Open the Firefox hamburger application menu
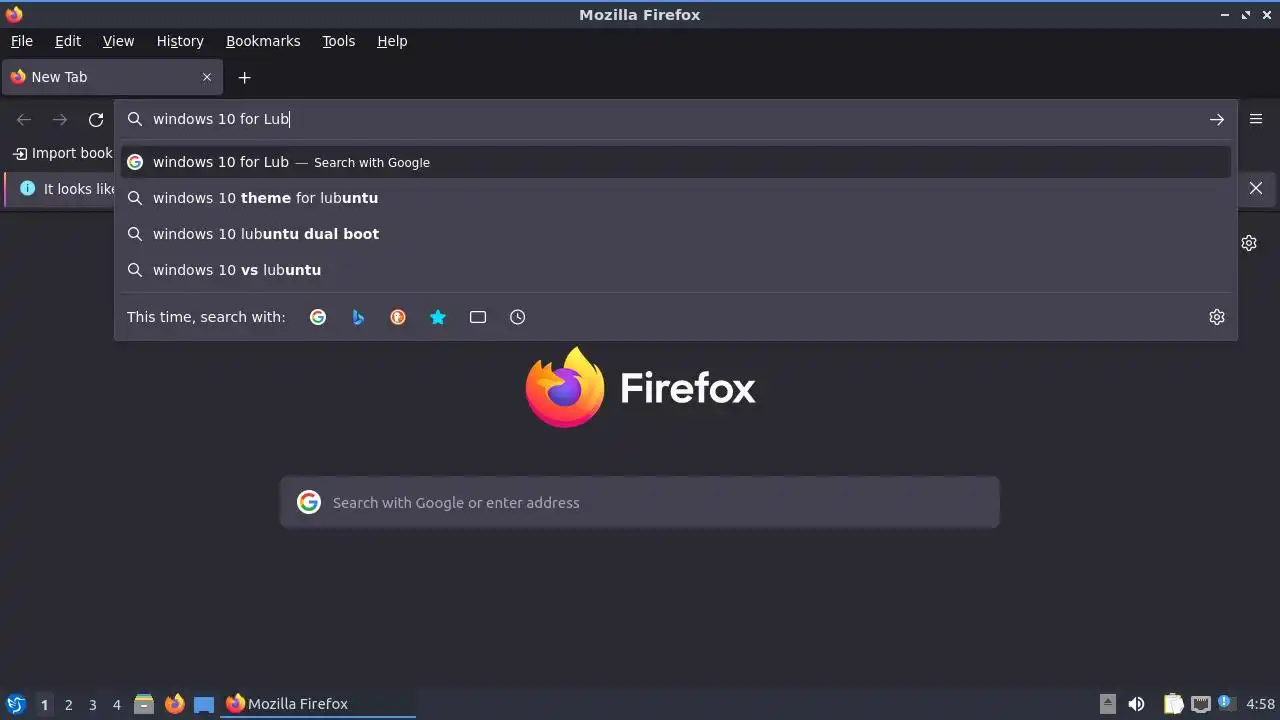Image resolution: width=1280 pixels, height=720 pixels. (x=1256, y=119)
